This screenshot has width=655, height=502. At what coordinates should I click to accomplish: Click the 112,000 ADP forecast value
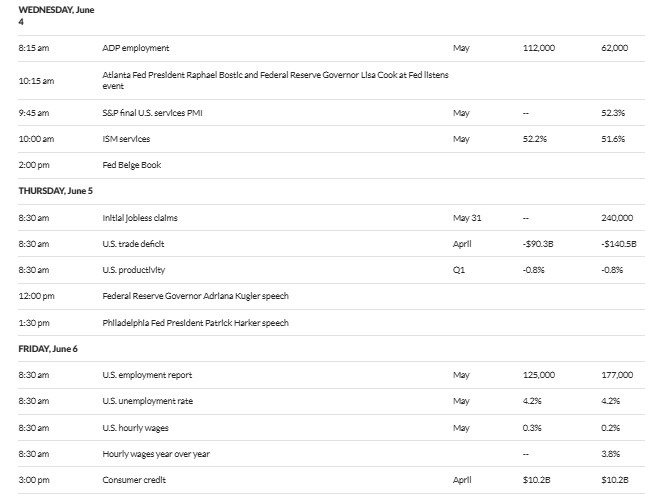[x=539, y=48]
